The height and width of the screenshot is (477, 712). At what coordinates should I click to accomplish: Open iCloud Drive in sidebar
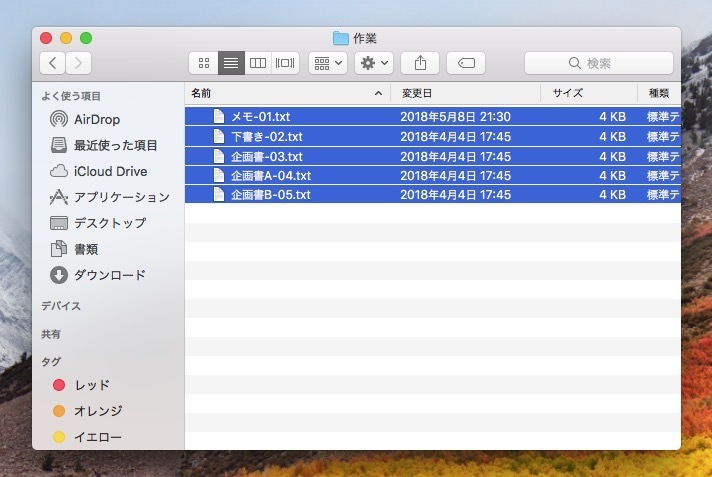(110, 171)
